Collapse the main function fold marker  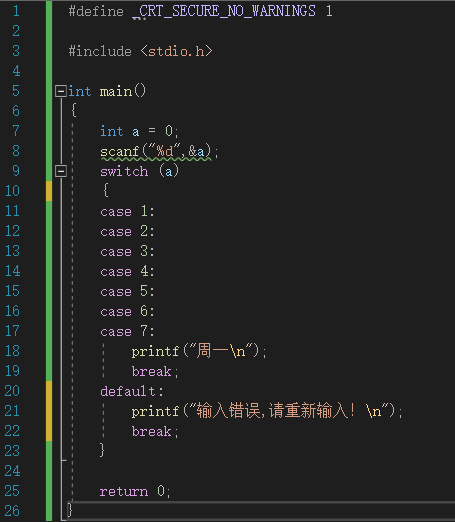point(61,91)
